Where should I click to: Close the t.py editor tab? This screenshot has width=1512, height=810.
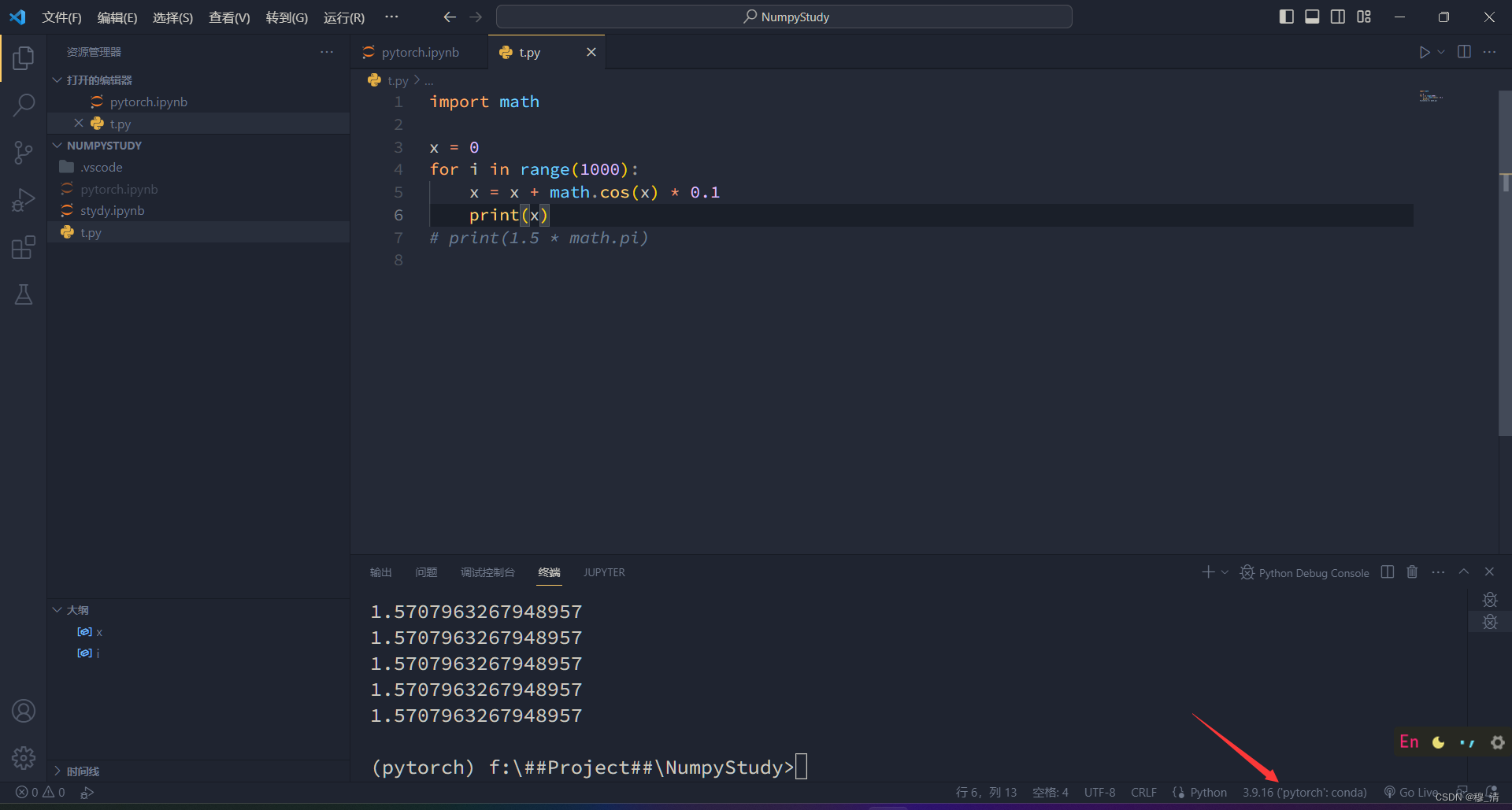pos(591,52)
